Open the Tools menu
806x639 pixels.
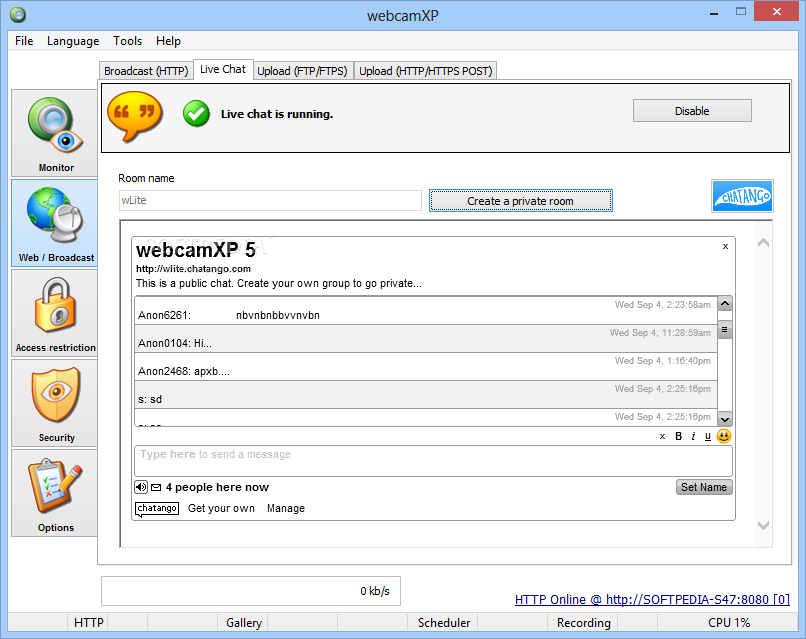tap(127, 41)
